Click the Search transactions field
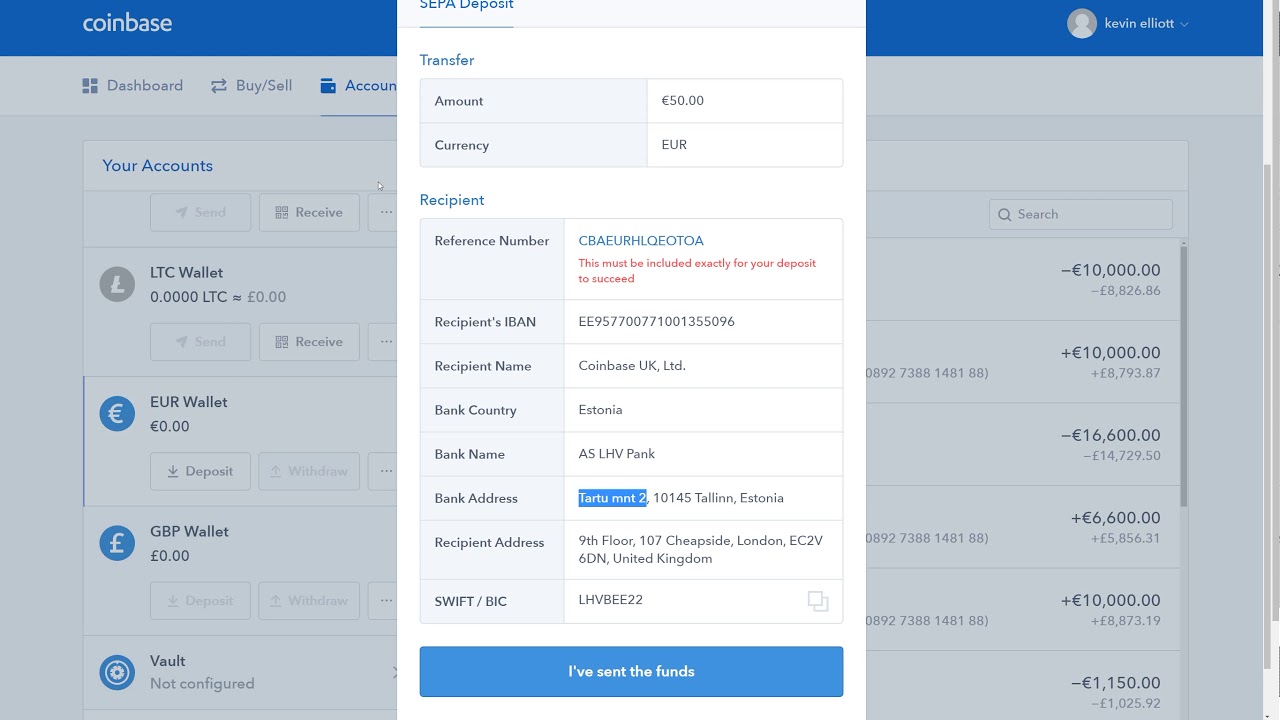Screen dimensions: 1280x720 pyautogui.click(x=1081, y=214)
